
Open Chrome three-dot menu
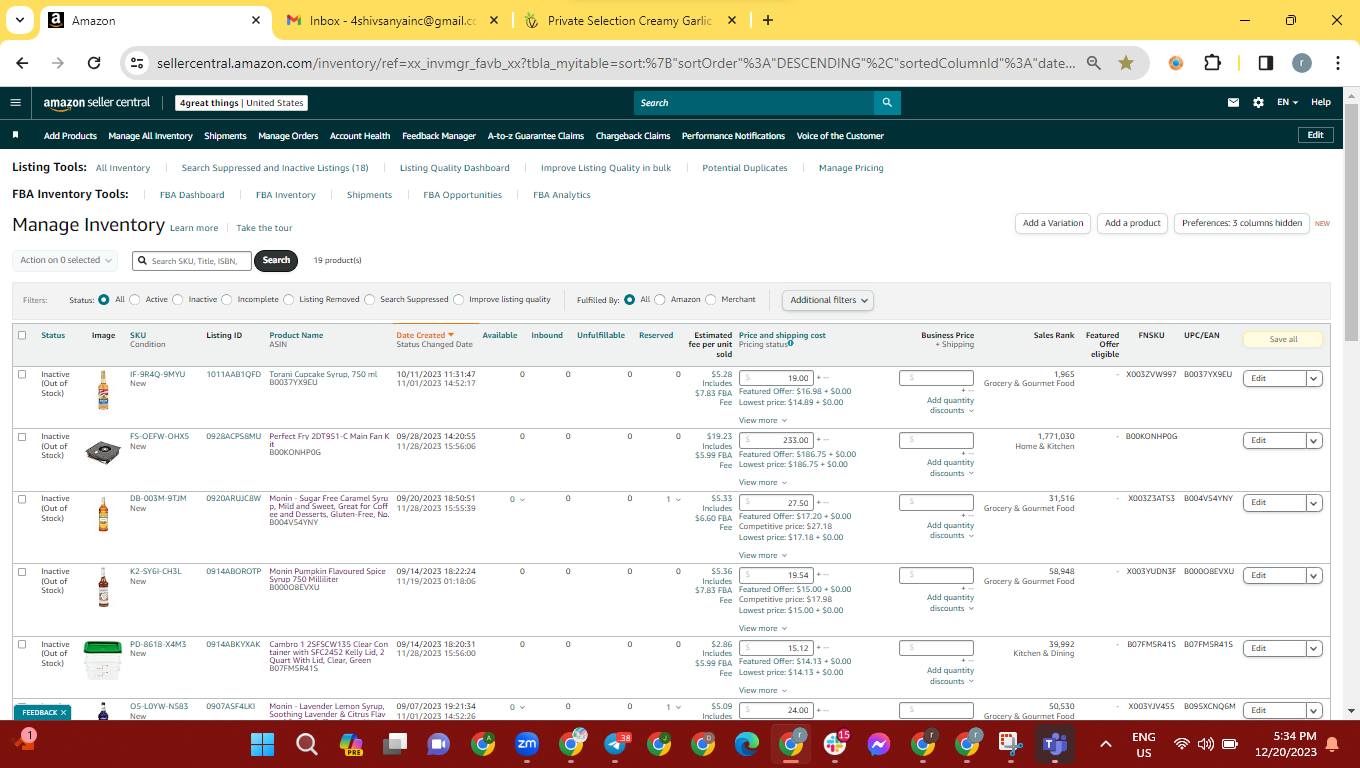pos(1337,63)
